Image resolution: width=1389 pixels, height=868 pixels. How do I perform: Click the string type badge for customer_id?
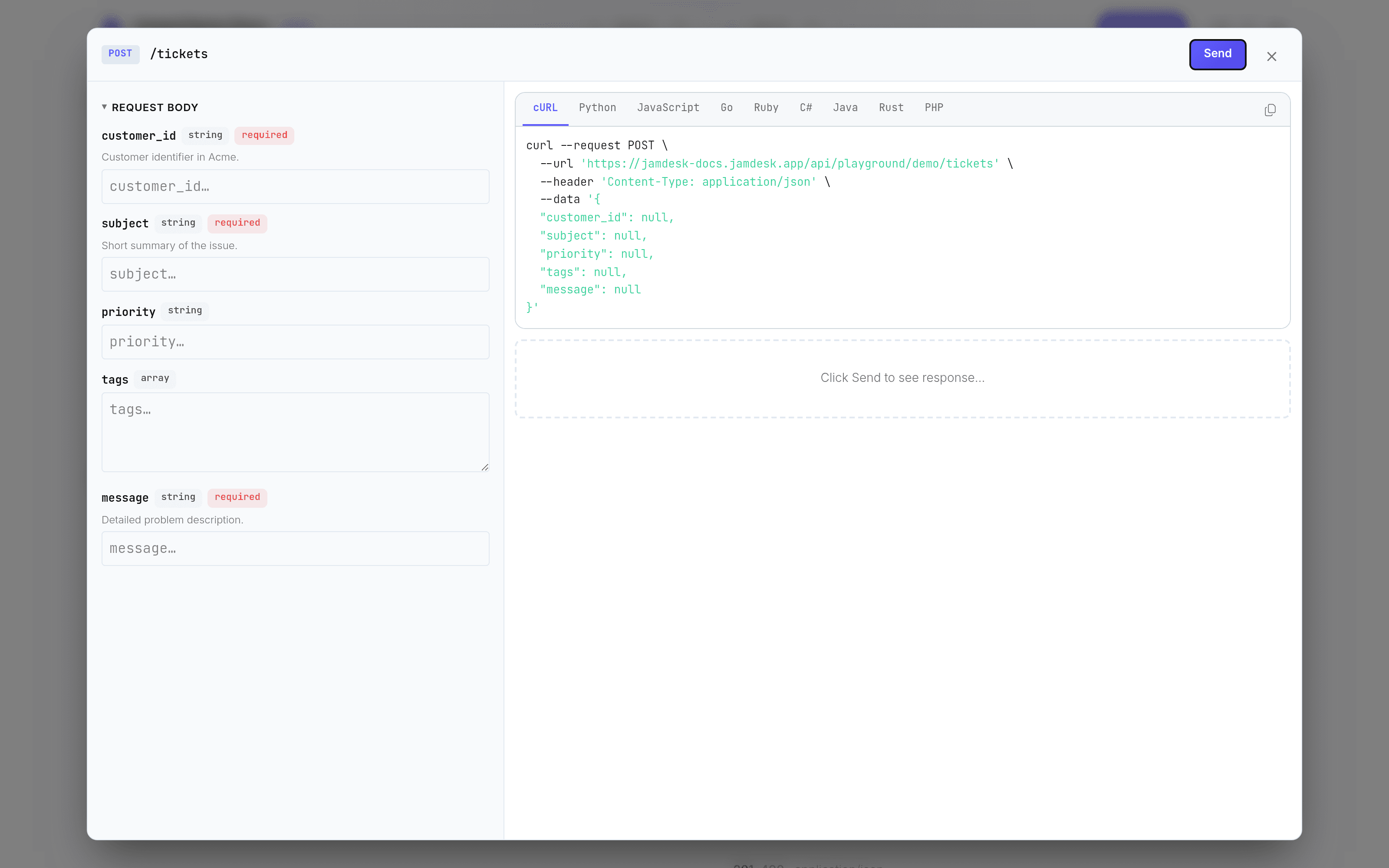point(205,135)
